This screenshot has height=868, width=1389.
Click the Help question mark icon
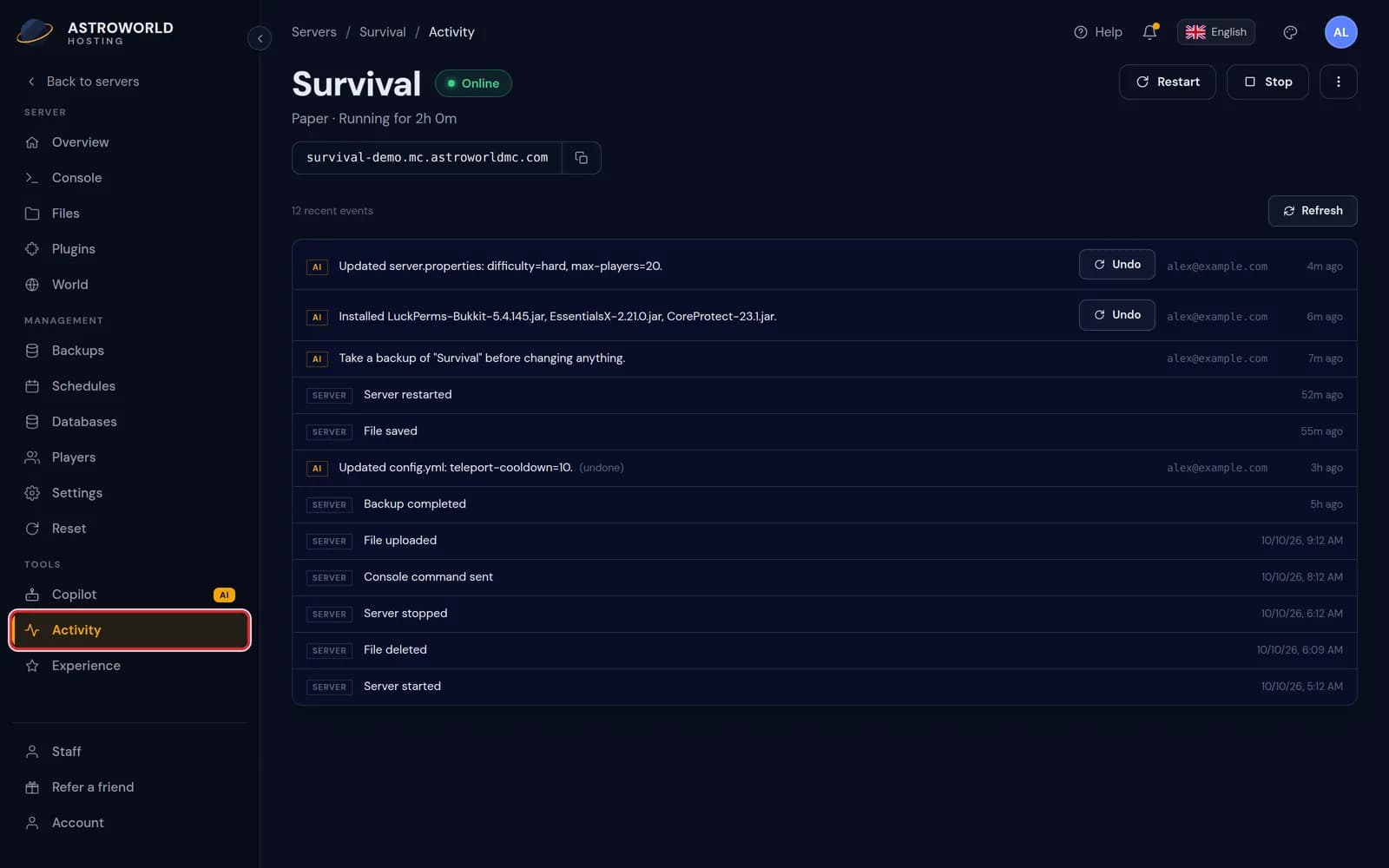(1081, 32)
